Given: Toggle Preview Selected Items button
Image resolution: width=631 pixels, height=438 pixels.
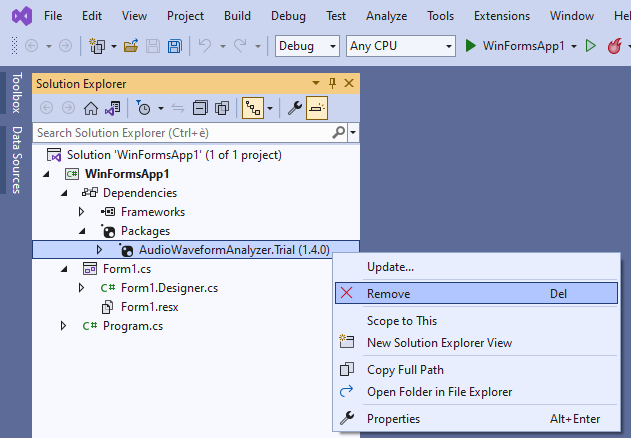Looking at the screenshot, I should pos(317,108).
